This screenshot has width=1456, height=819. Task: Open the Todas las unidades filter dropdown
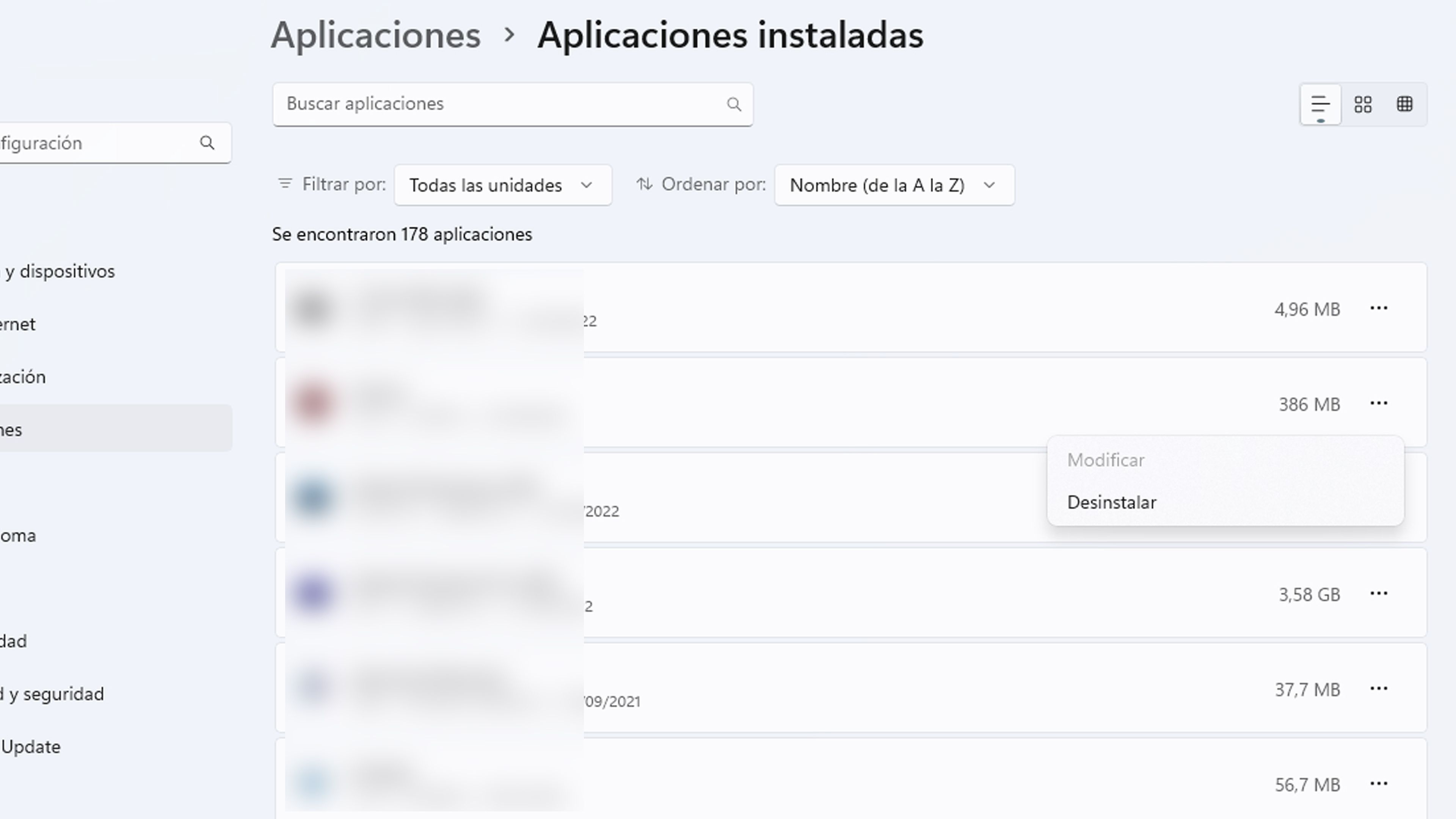pyautogui.click(x=502, y=185)
